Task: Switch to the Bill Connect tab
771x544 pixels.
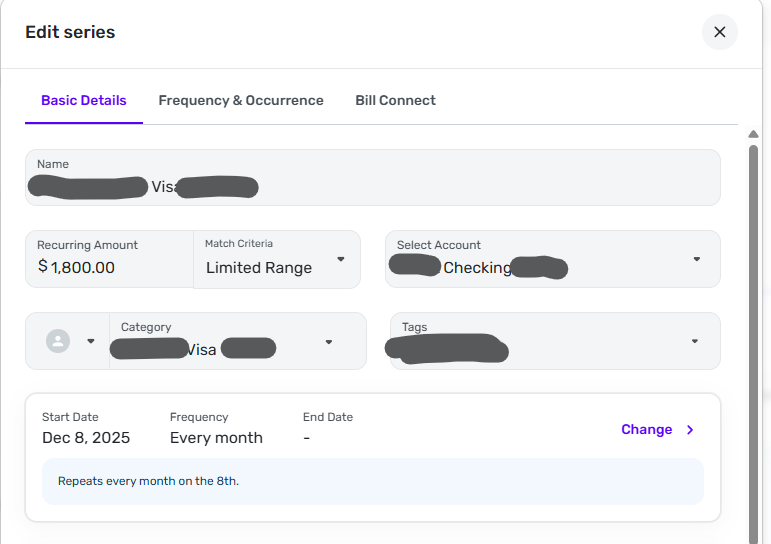Action: (x=395, y=100)
